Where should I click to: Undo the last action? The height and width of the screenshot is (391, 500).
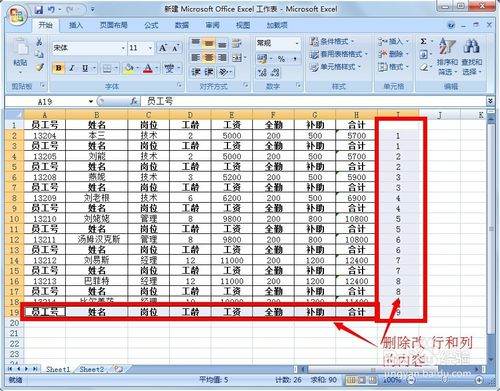(x=52, y=10)
